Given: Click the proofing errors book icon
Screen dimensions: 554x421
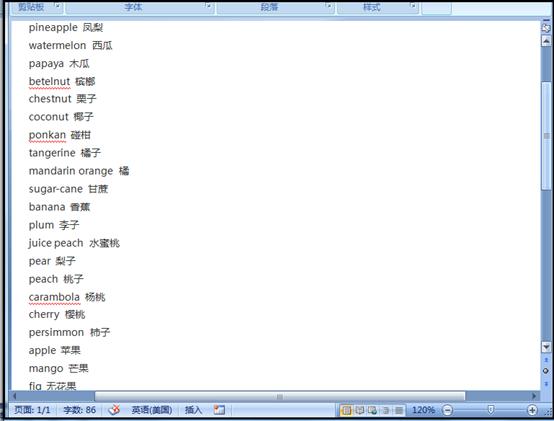Looking at the screenshot, I should coord(114,410).
